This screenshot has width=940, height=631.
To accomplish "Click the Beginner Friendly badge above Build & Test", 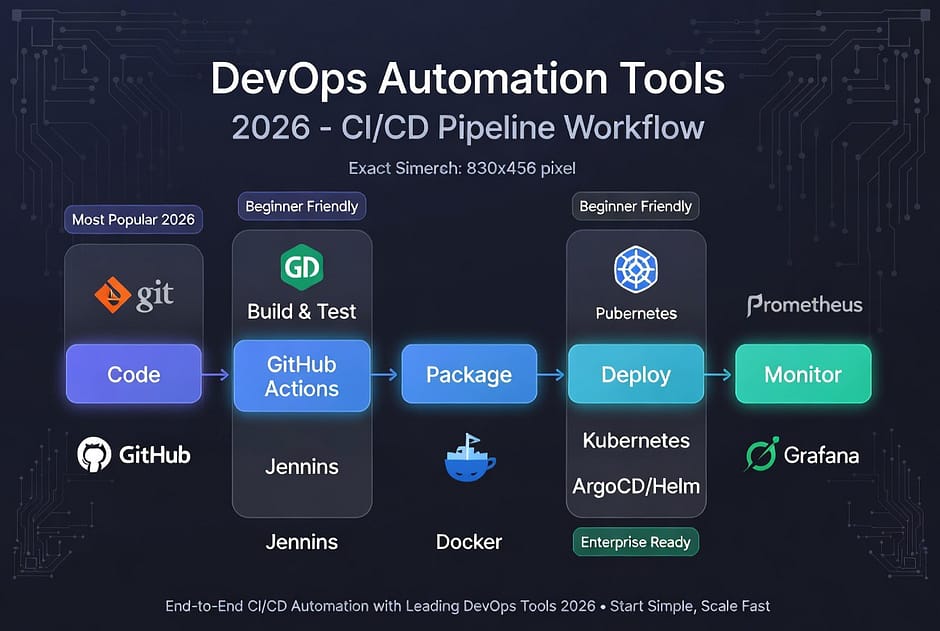I will pyautogui.click(x=302, y=207).
